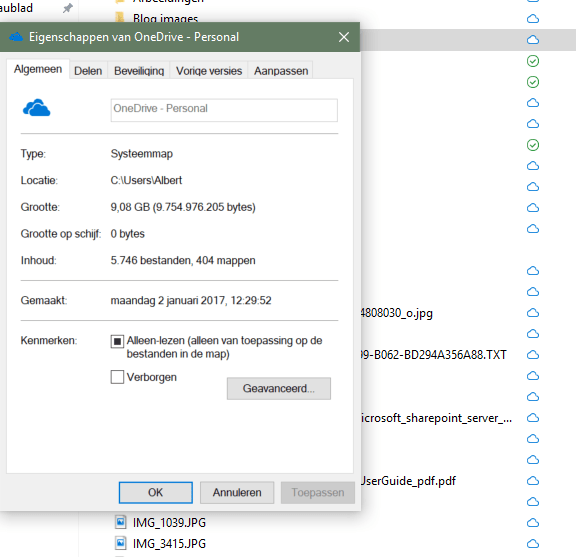Select the Algemeen tab
576x557 pixels.
(38, 69)
